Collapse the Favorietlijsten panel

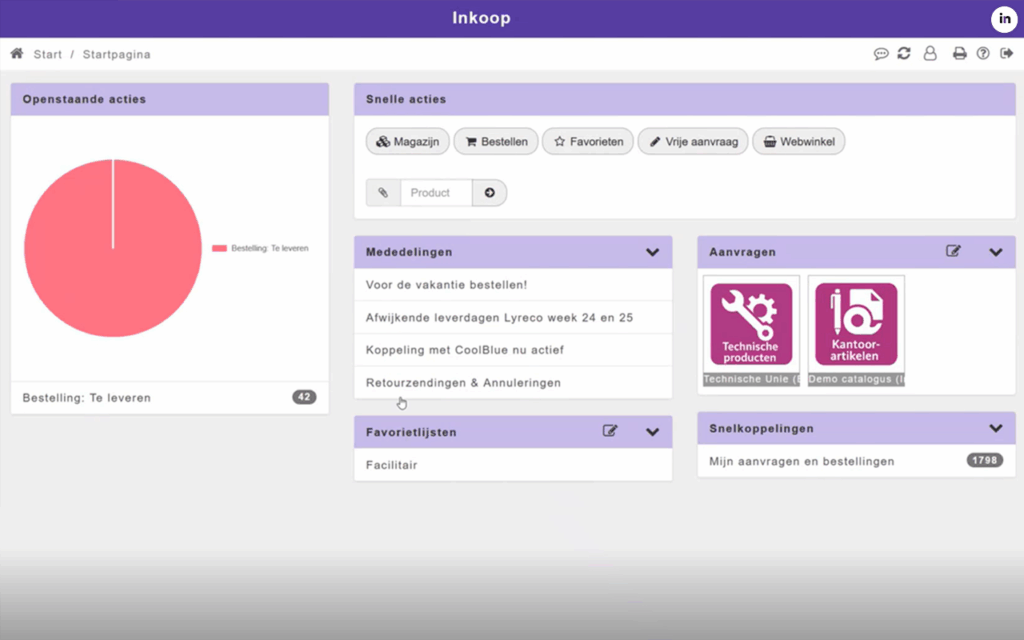coord(653,433)
